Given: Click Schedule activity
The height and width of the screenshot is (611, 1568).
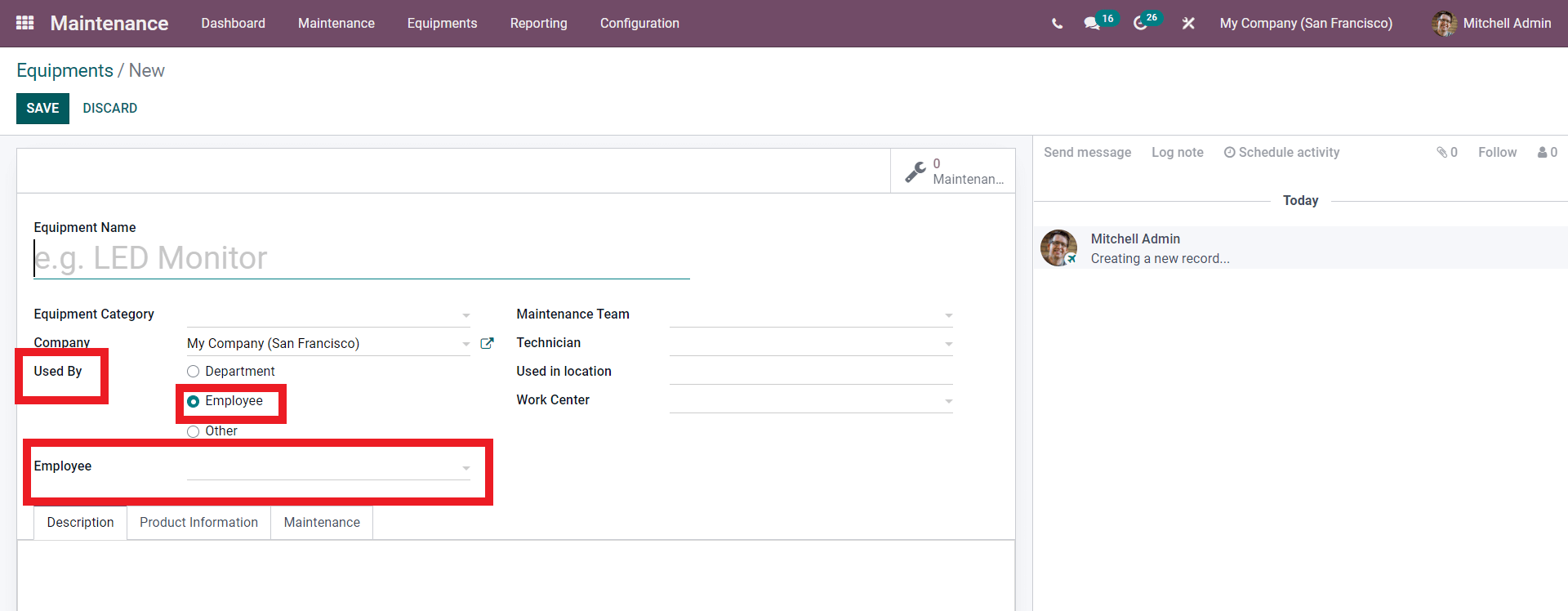Looking at the screenshot, I should [x=1281, y=153].
